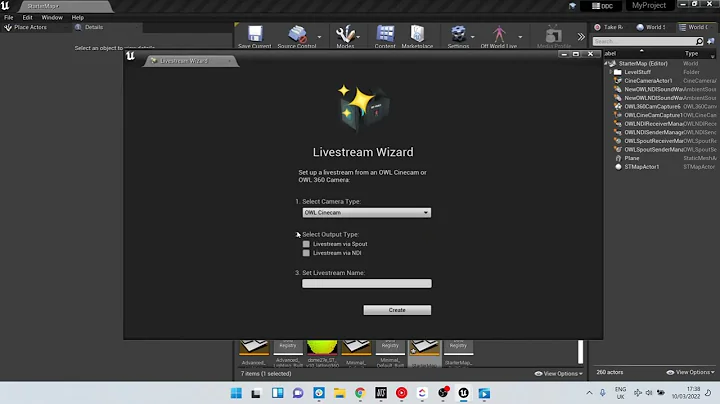Screen dimensions: 720x404
Task: Click the Set Livestream Name input field
Action: click(366, 284)
